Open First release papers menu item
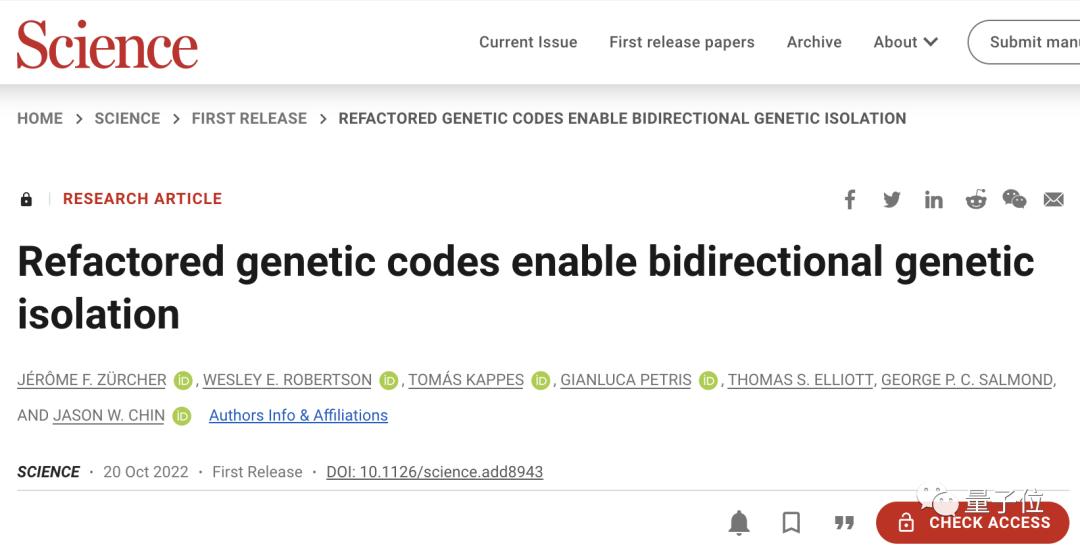 coord(682,42)
